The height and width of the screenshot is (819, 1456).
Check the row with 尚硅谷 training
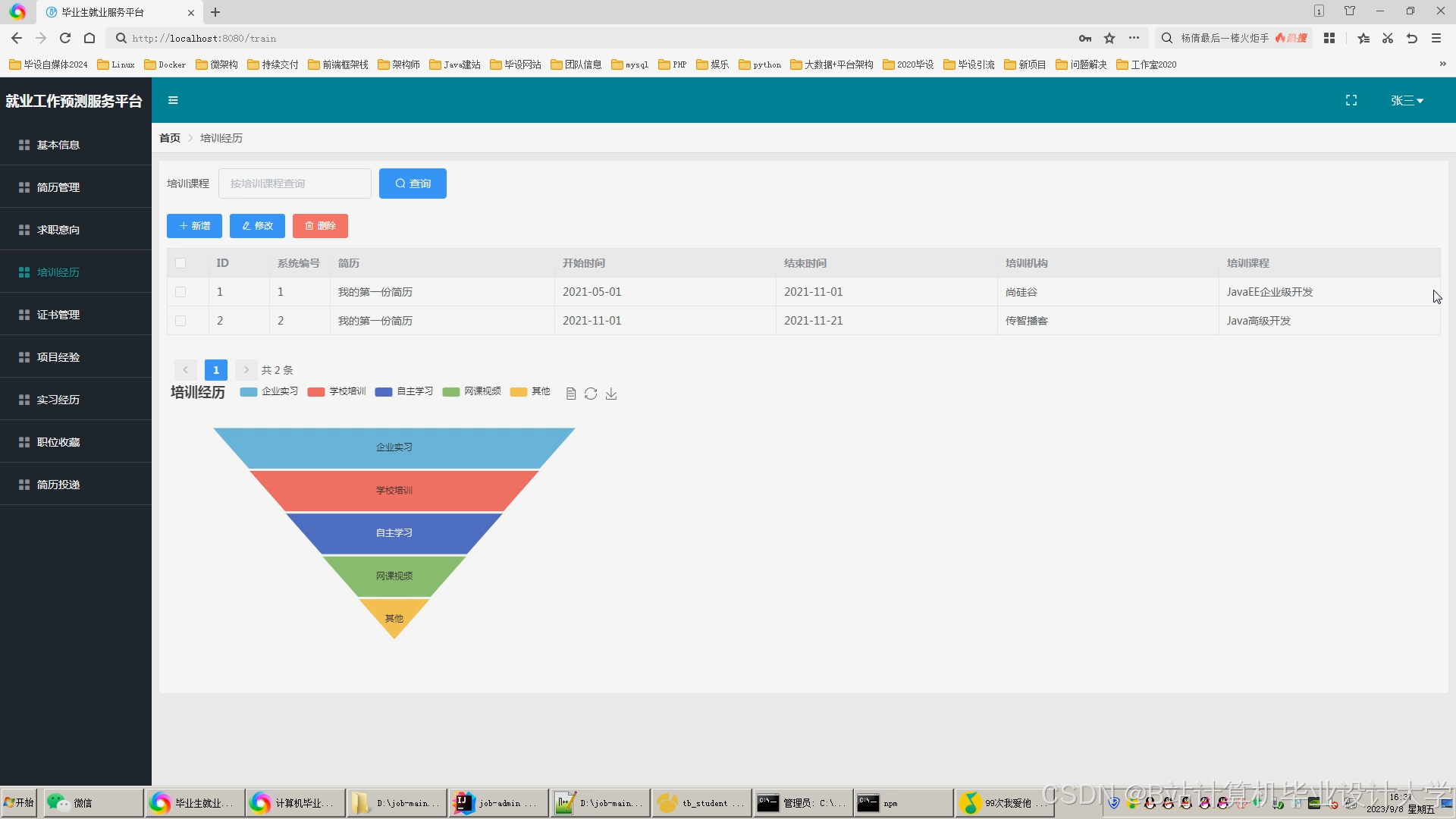point(180,292)
